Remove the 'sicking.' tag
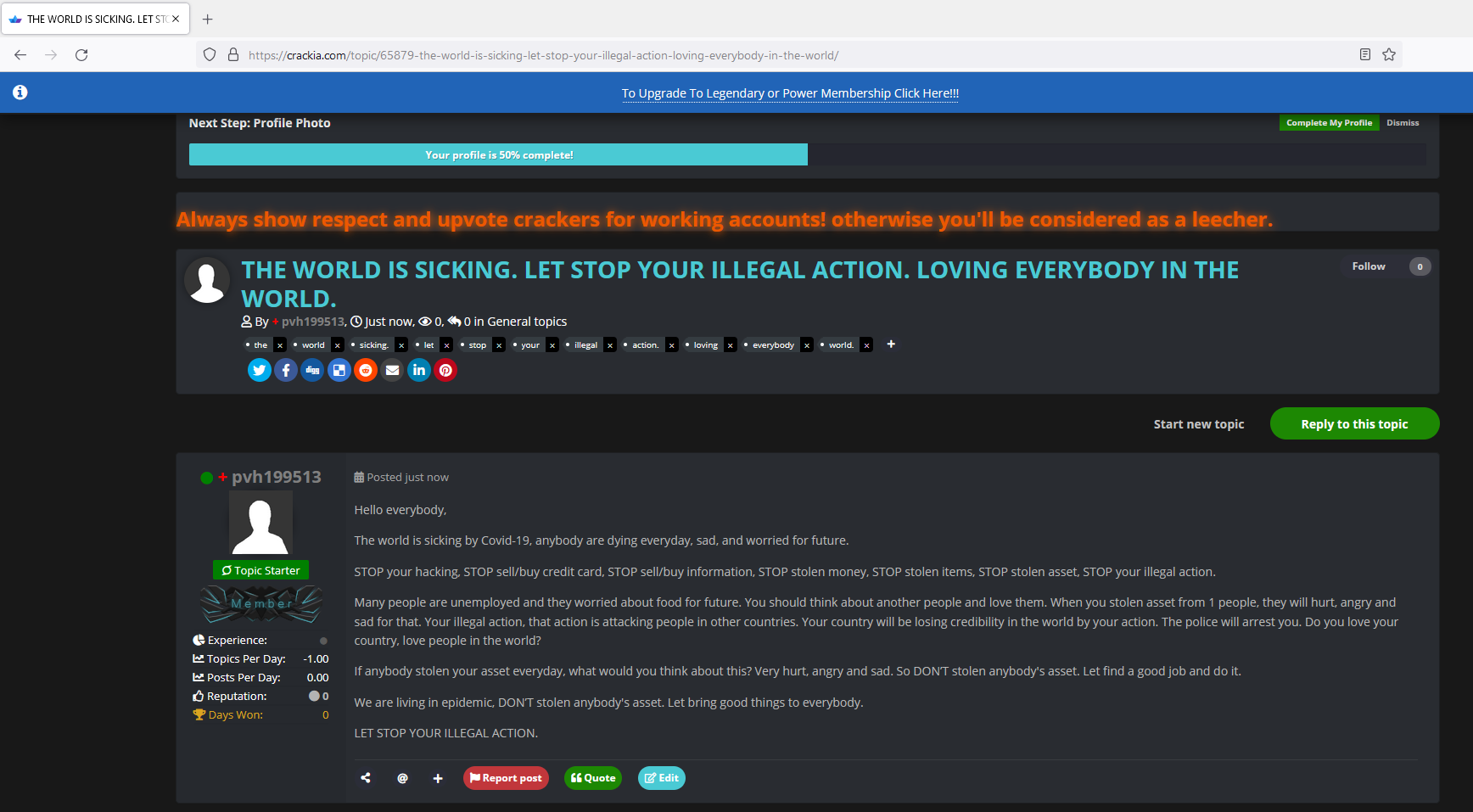1473x812 pixels. (401, 345)
